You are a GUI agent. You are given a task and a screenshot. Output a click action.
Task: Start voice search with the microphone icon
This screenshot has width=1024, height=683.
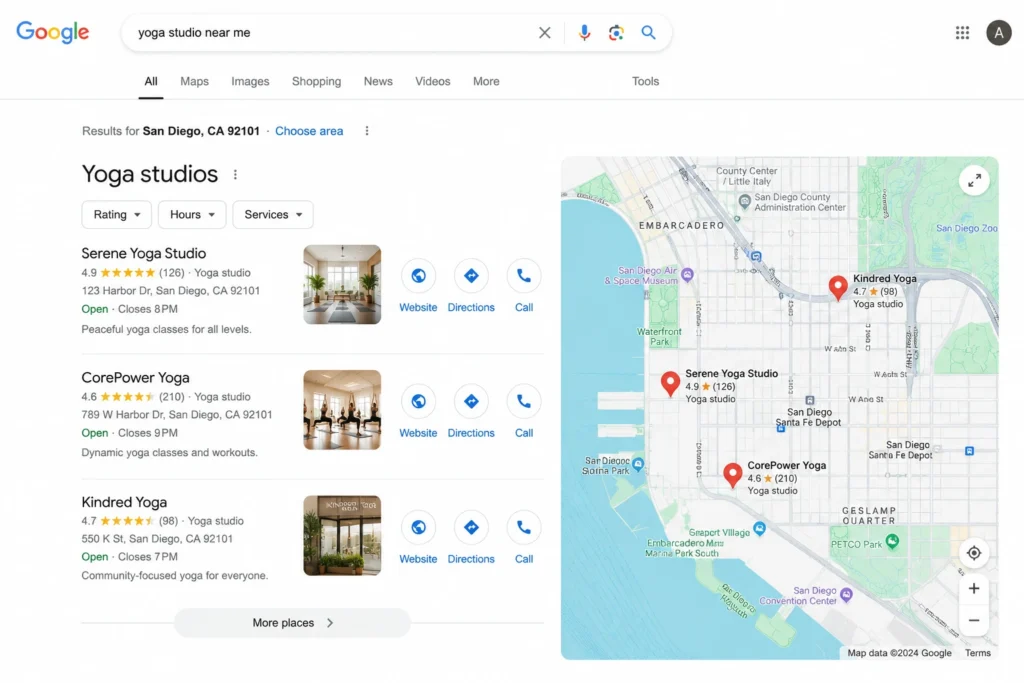coord(584,33)
